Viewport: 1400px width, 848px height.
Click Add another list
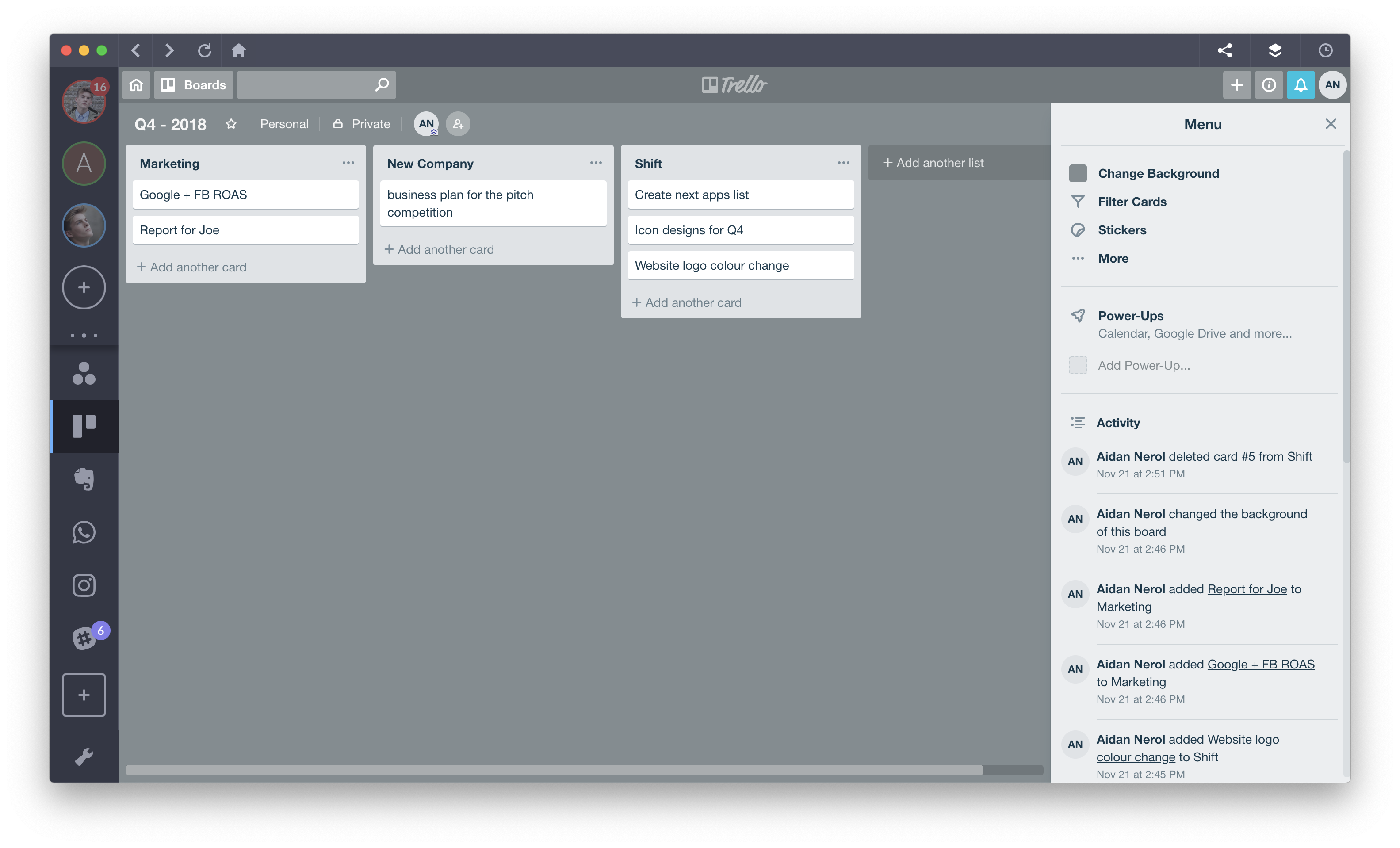coord(959,163)
